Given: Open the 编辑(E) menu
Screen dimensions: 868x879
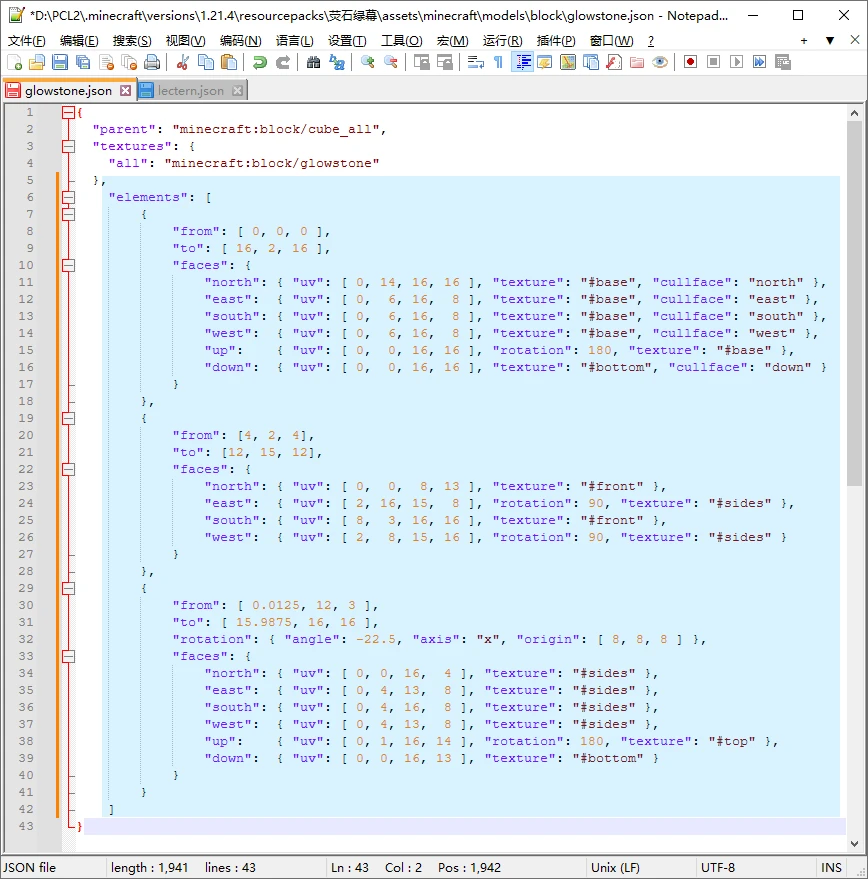Looking at the screenshot, I should [79, 40].
